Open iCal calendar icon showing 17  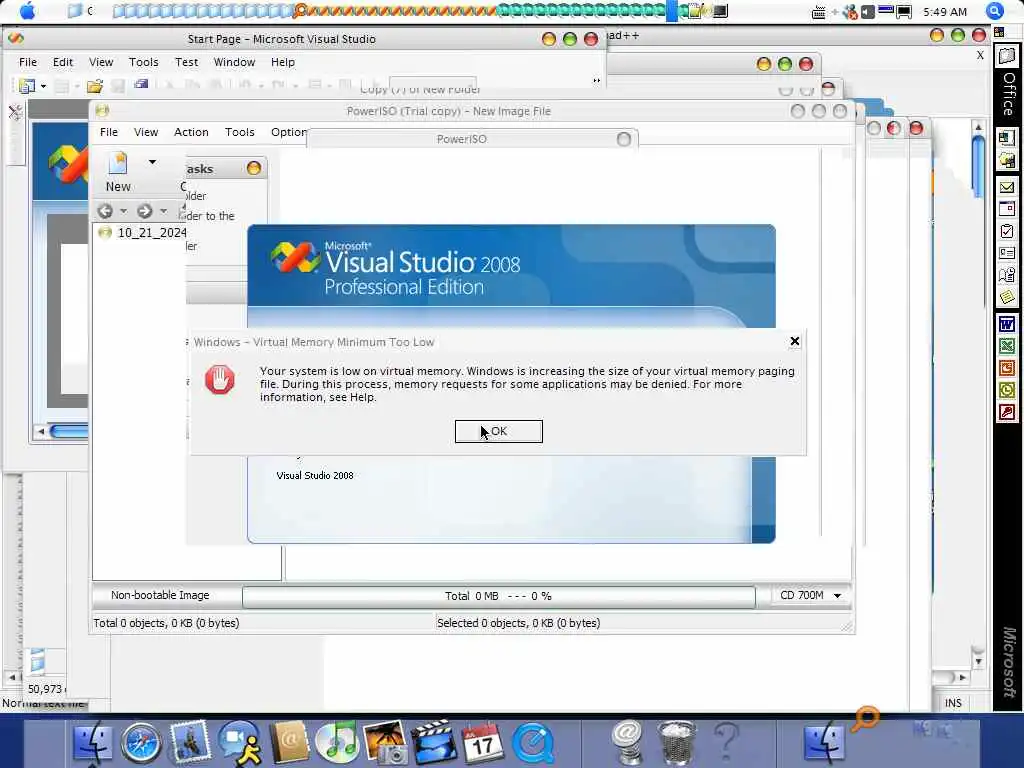pos(483,743)
